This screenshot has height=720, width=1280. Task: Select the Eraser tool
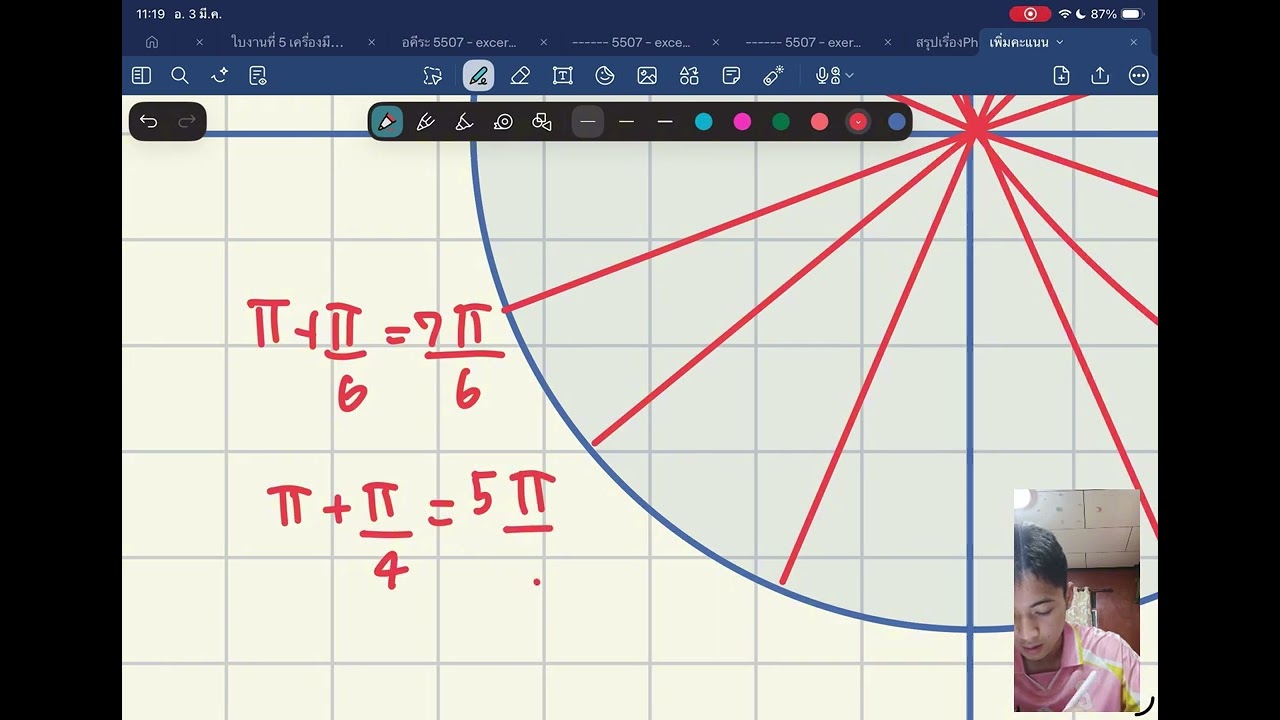coord(520,76)
